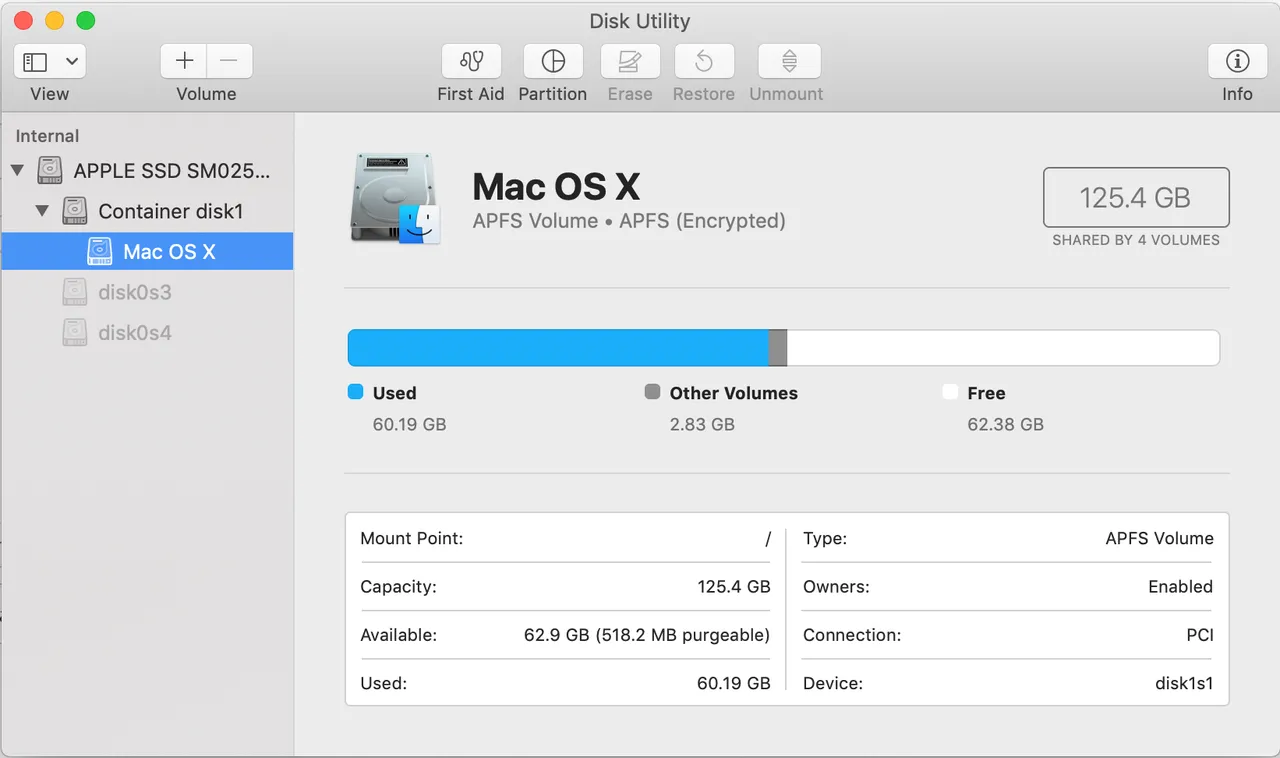1280x758 pixels.
Task: Click the Unmount toolbar icon
Action: [789, 61]
